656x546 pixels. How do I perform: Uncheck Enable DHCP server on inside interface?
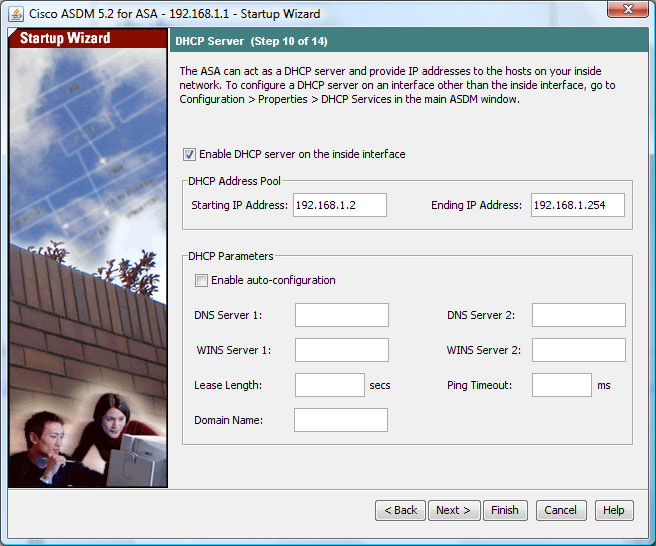tap(189, 154)
